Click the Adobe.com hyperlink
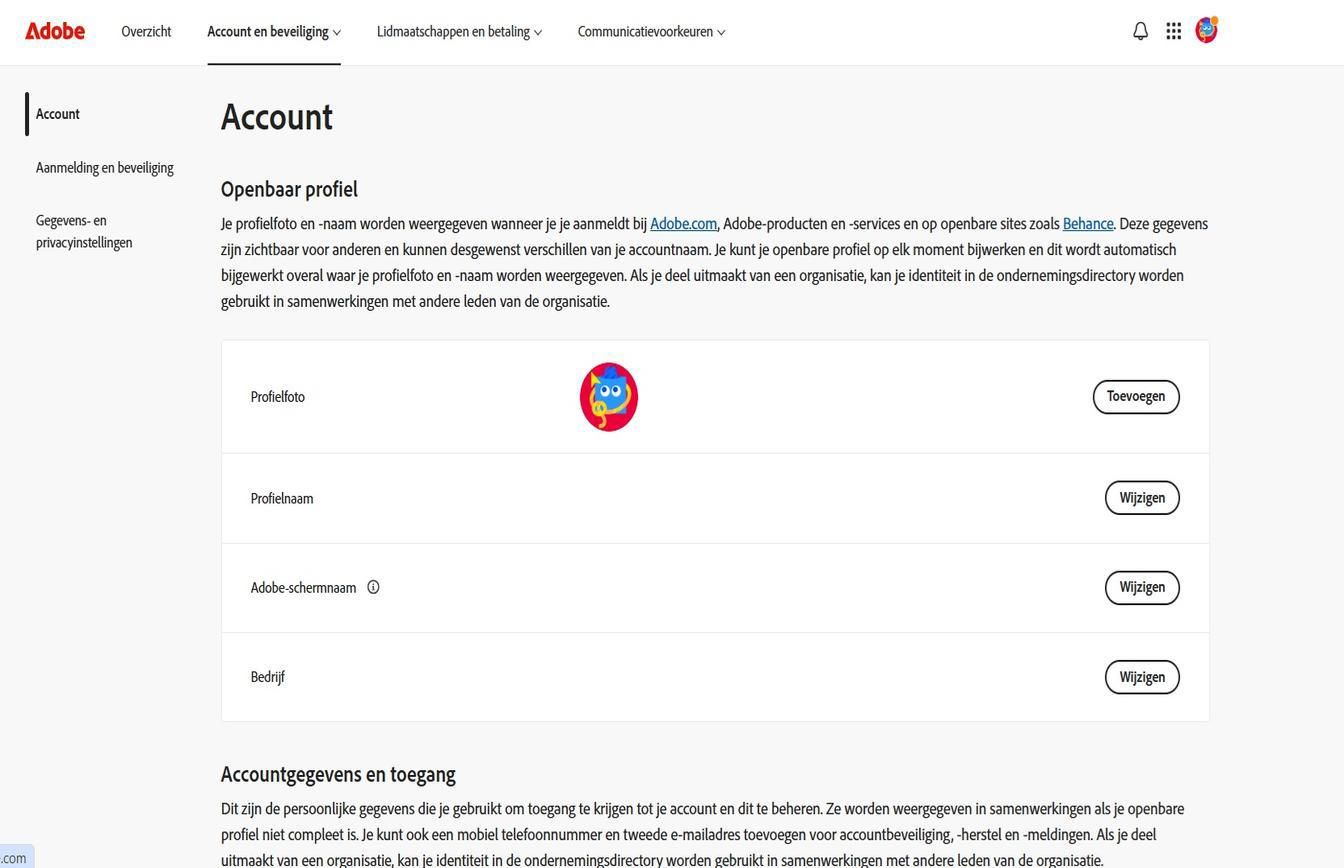This screenshot has height=868, width=1344. pyautogui.click(x=683, y=223)
